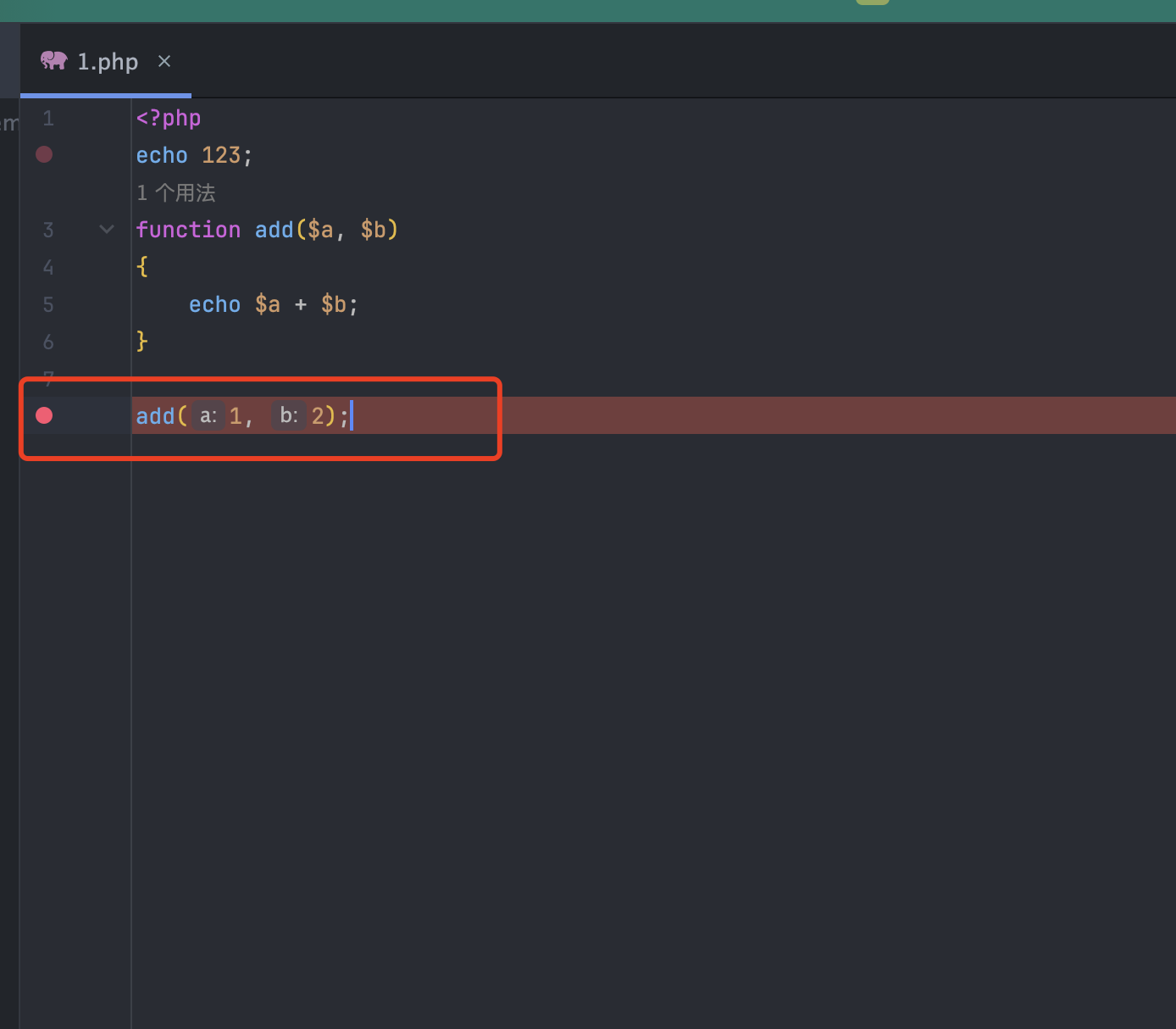Click the add function call on the highlighted line

(156, 416)
